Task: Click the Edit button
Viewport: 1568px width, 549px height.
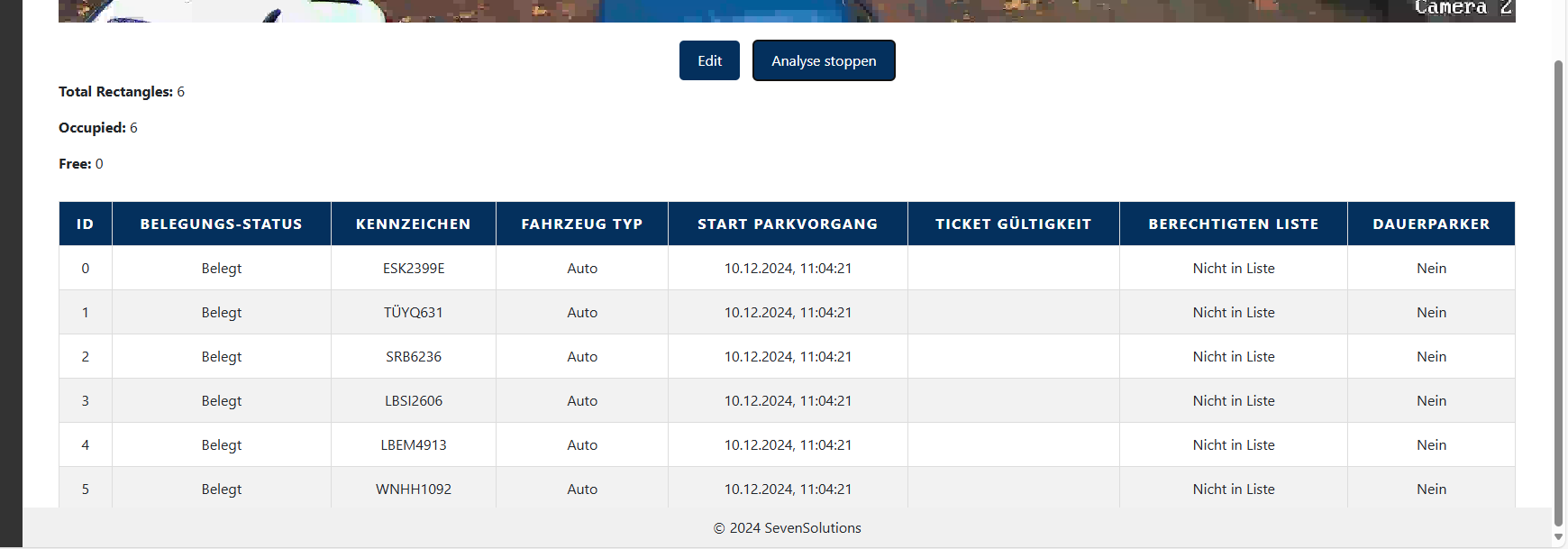Action: click(709, 60)
